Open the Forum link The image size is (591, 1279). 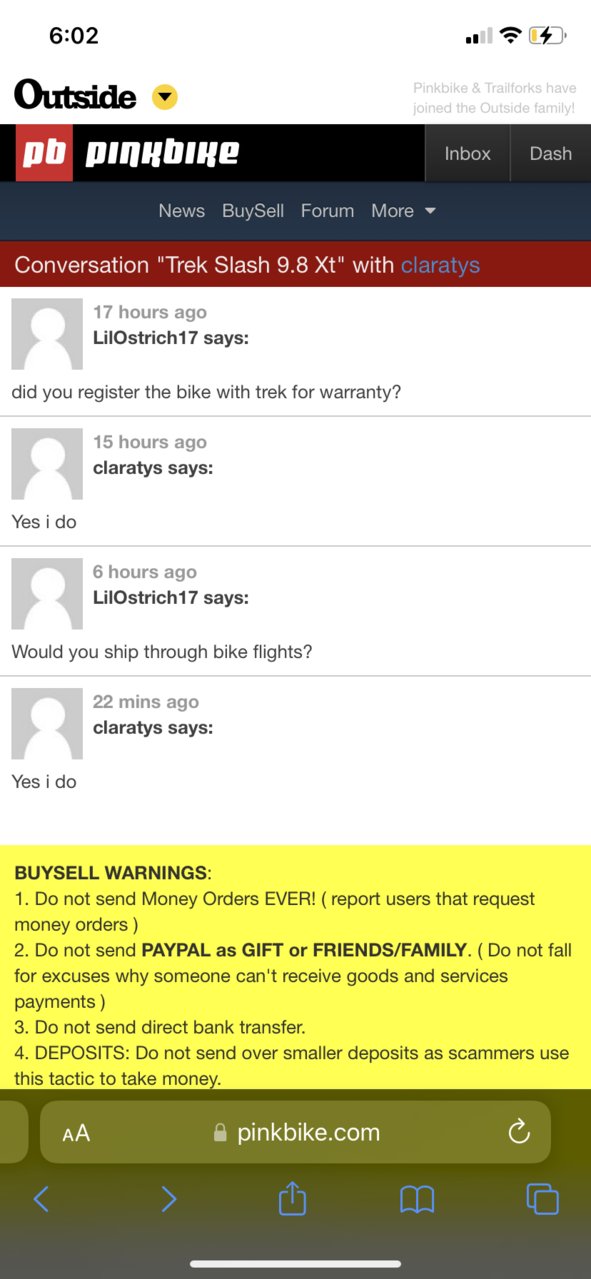[327, 211]
